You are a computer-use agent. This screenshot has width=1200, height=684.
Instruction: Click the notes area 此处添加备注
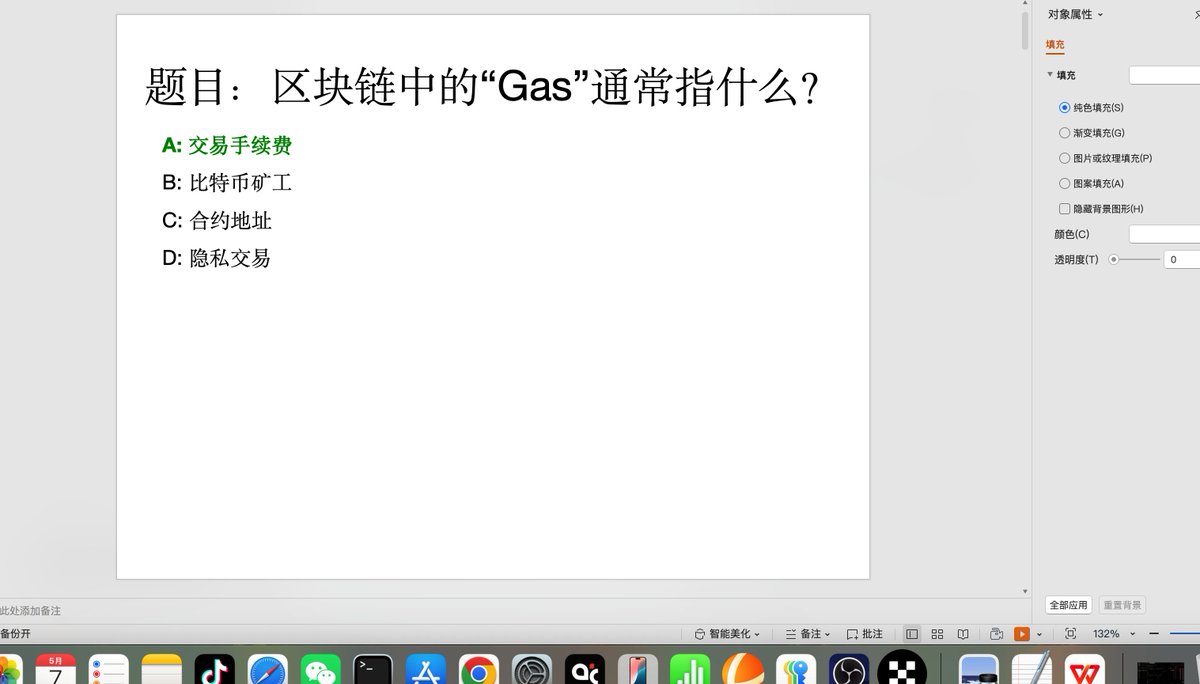(x=31, y=610)
